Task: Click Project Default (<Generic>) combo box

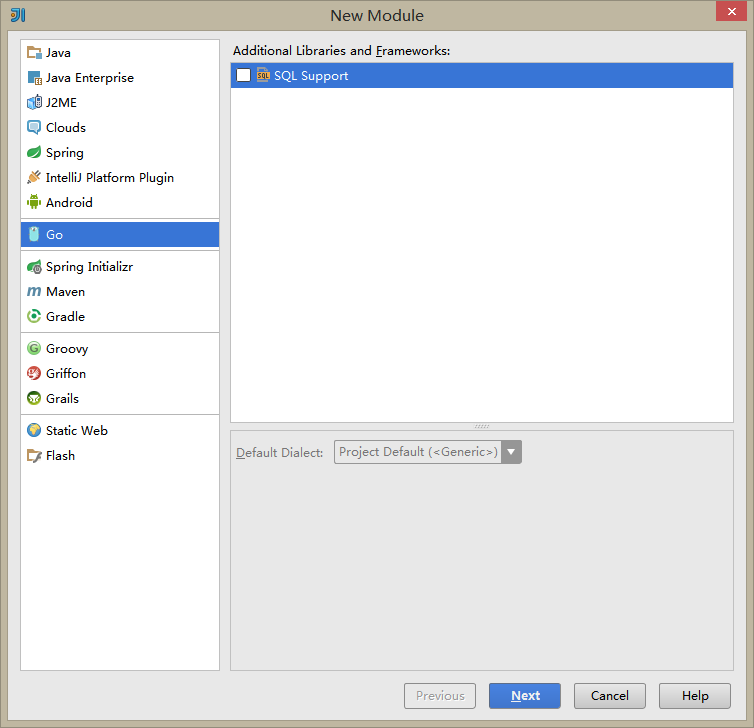Action: click(427, 452)
